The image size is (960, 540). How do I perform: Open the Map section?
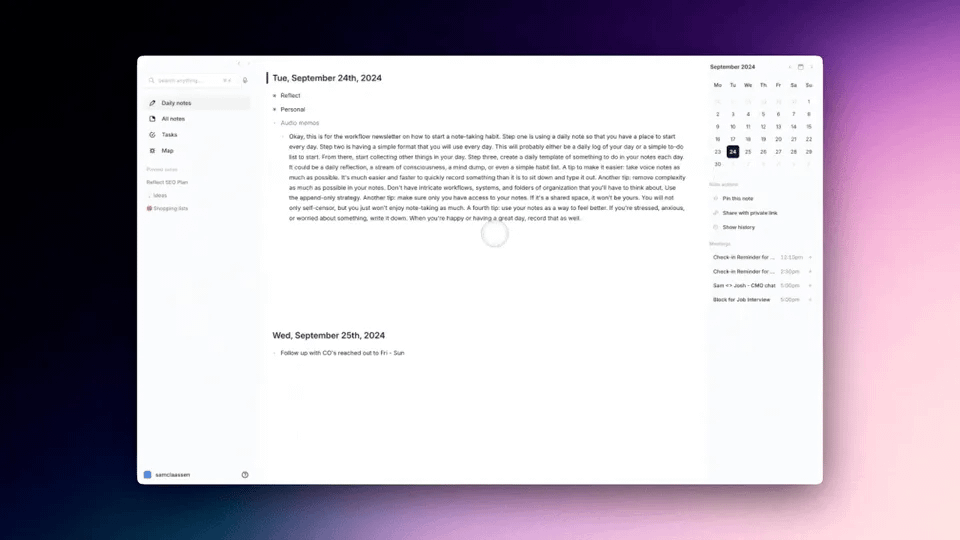pyautogui.click(x=198, y=151)
